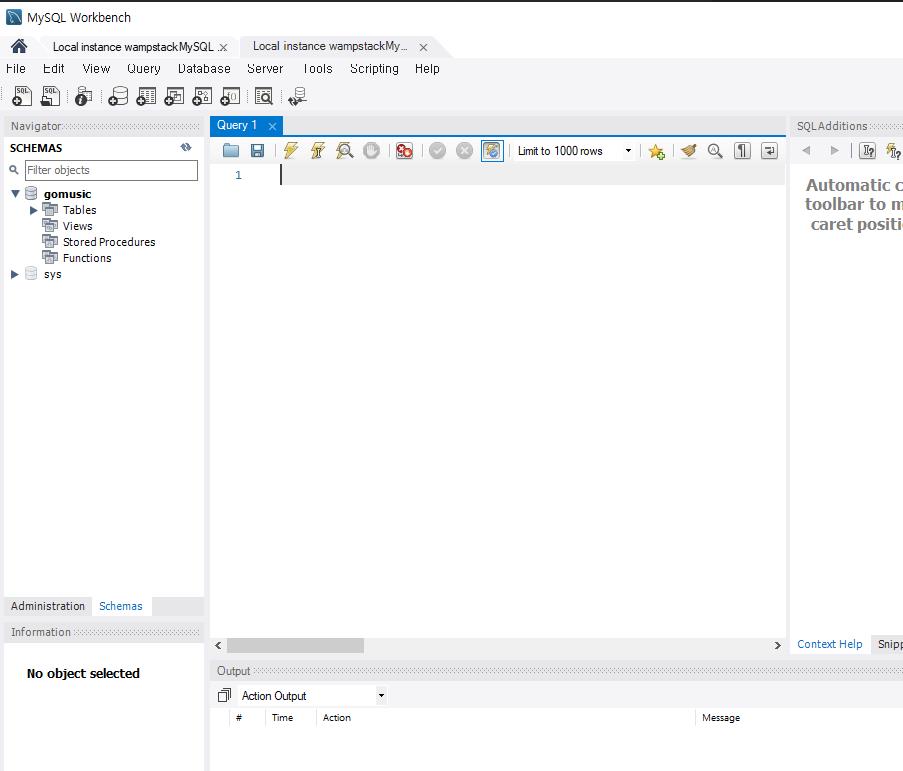Image resolution: width=903 pixels, height=771 pixels.
Task: Show the find panel magnifier icon
Action: (x=715, y=151)
